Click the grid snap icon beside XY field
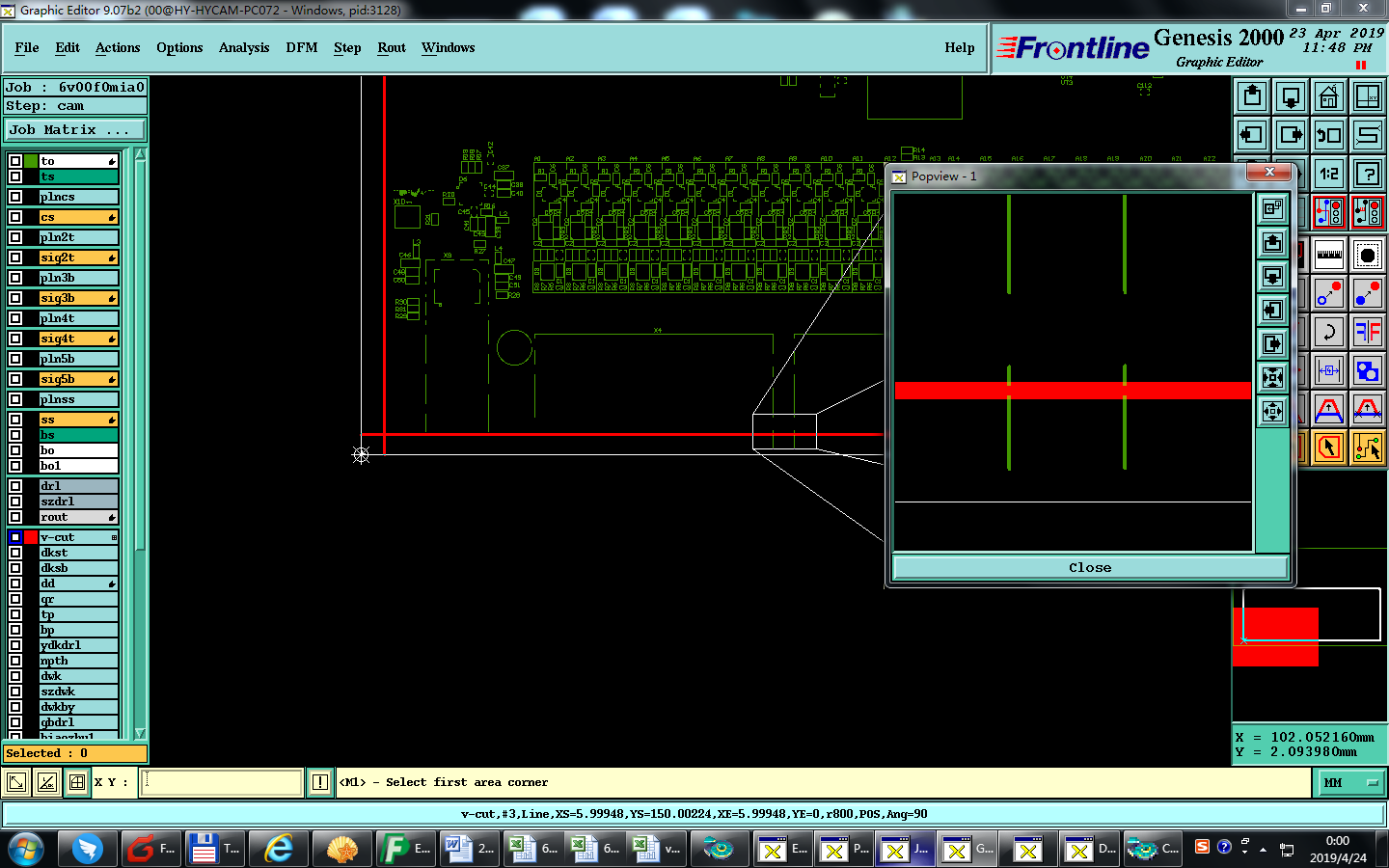This screenshot has height=868, width=1389. 77,782
